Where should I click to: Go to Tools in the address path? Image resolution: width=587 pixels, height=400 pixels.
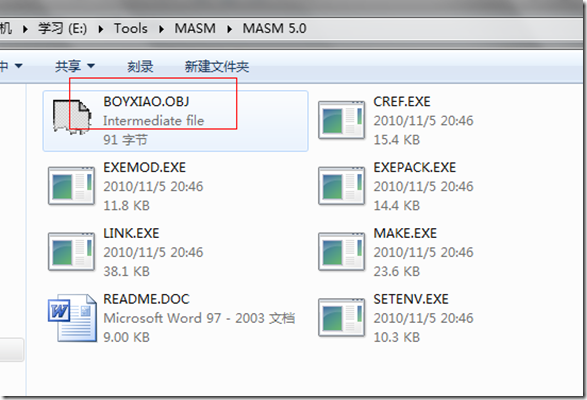131,28
